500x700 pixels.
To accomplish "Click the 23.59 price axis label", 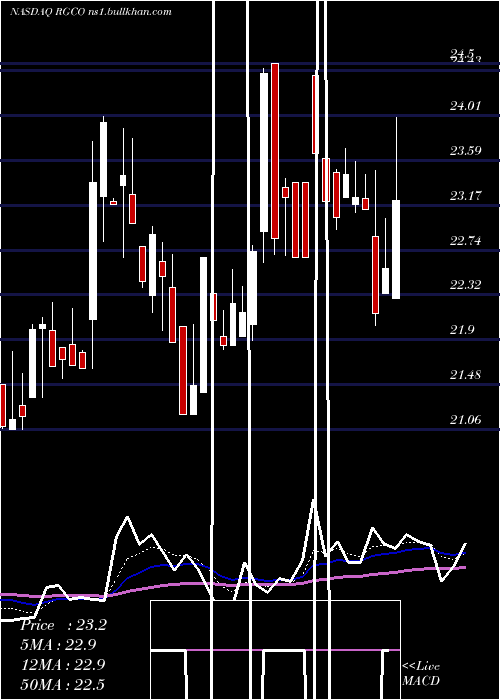I will pyautogui.click(x=466, y=151).
